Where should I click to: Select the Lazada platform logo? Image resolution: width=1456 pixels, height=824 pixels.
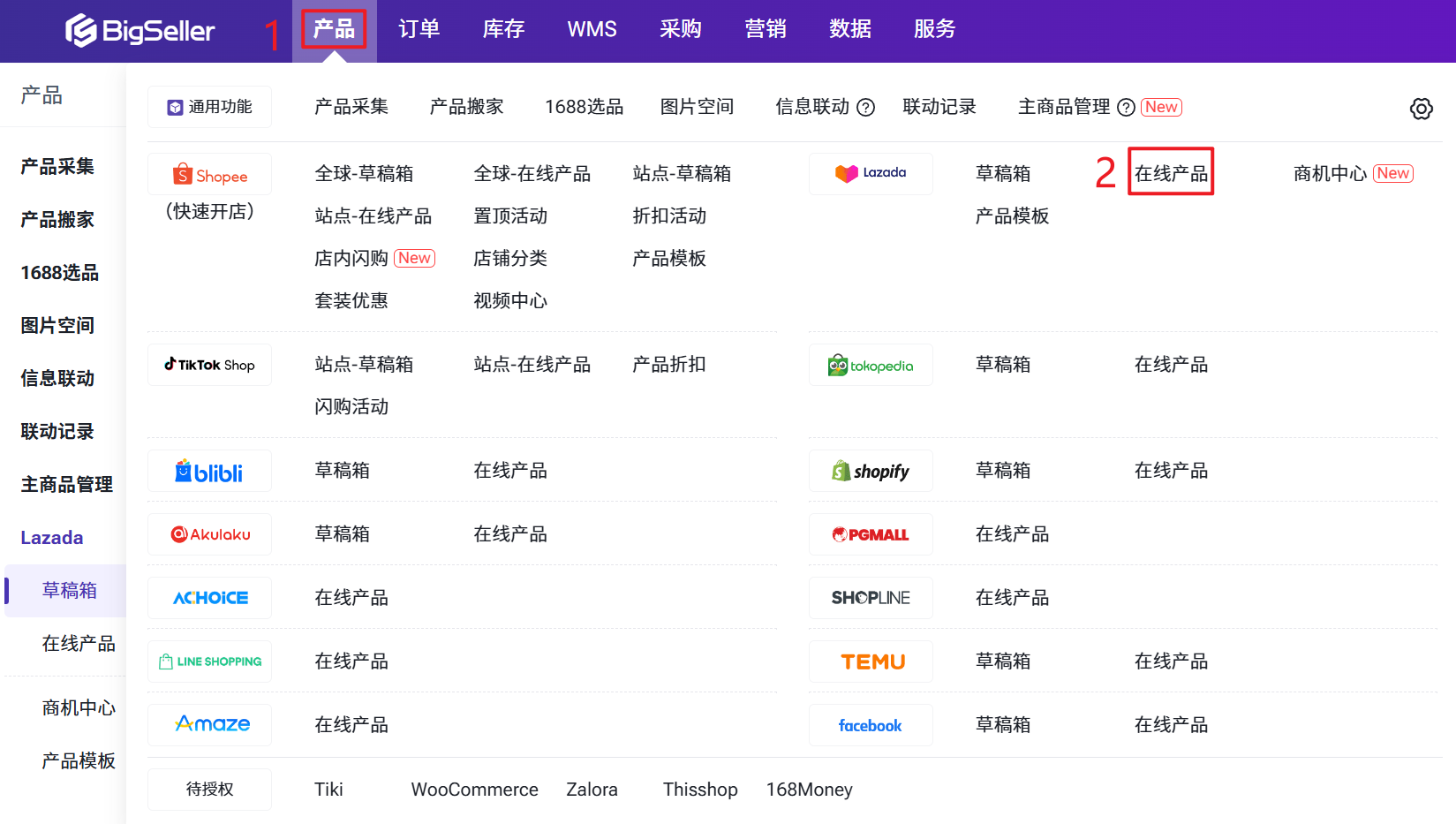coord(871,173)
